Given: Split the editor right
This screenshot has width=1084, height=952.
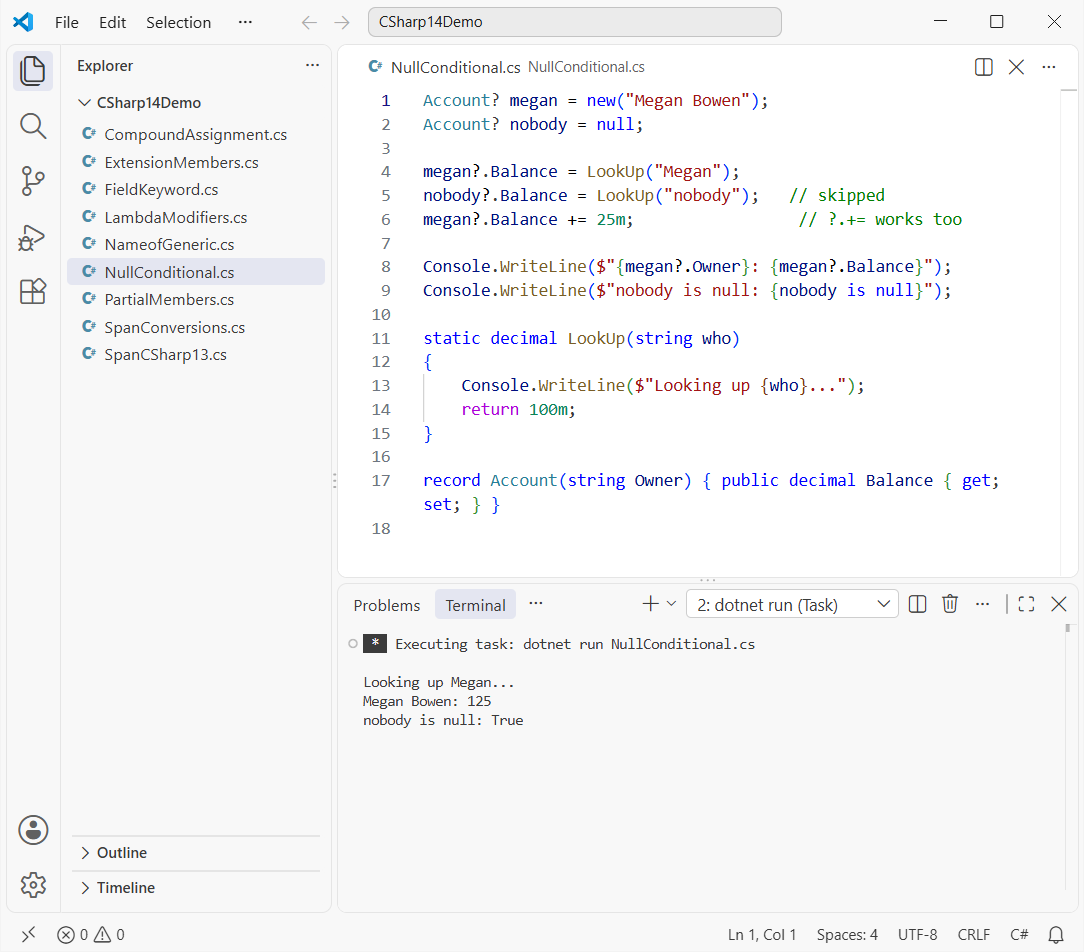Looking at the screenshot, I should click(x=983, y=67).
